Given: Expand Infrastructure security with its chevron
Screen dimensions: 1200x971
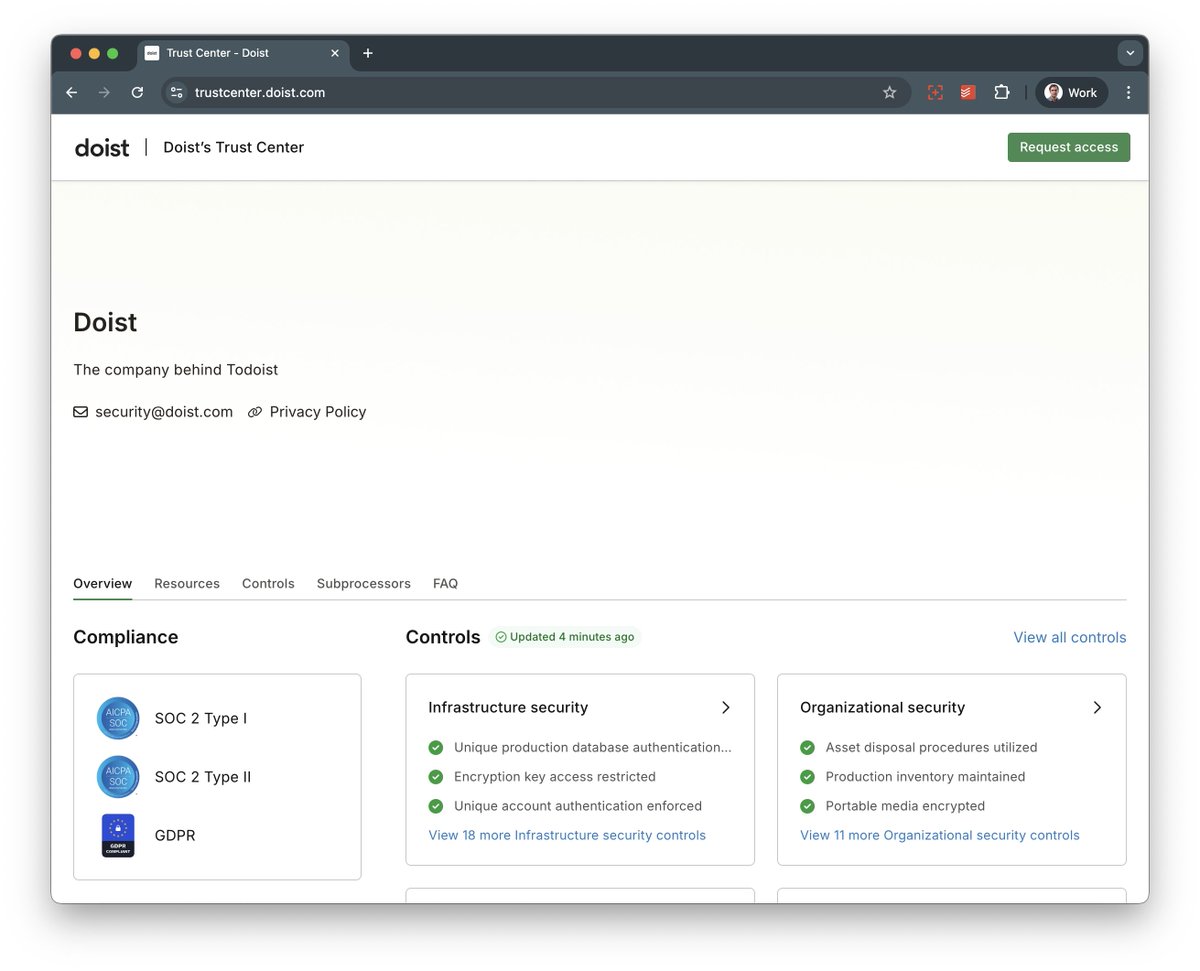Looking at the screenshot, I should [726, 707].
